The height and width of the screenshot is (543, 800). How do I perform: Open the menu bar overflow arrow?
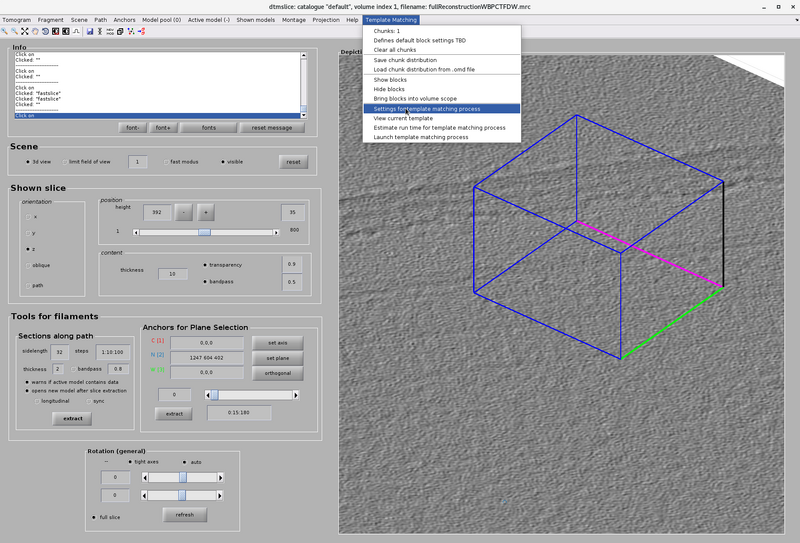click(x=796, y=20)
